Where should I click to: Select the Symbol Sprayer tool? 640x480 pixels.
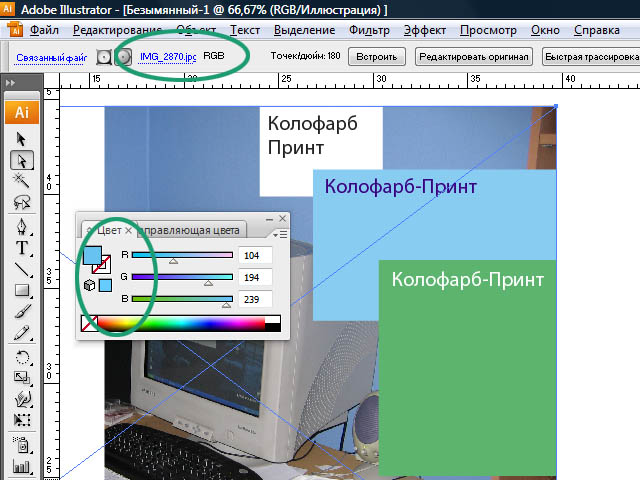21,445
